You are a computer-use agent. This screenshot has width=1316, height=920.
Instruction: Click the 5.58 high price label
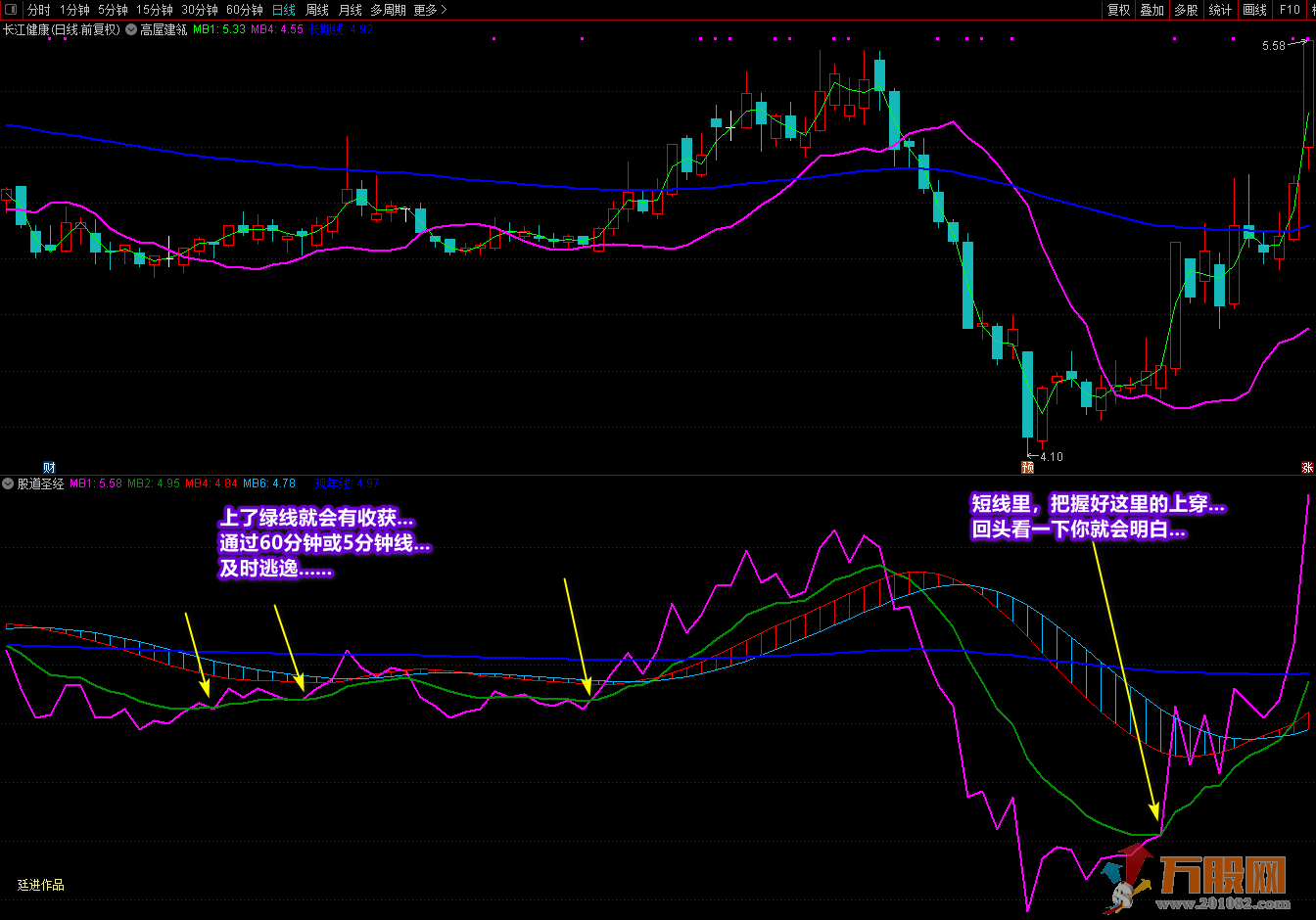1273,46
